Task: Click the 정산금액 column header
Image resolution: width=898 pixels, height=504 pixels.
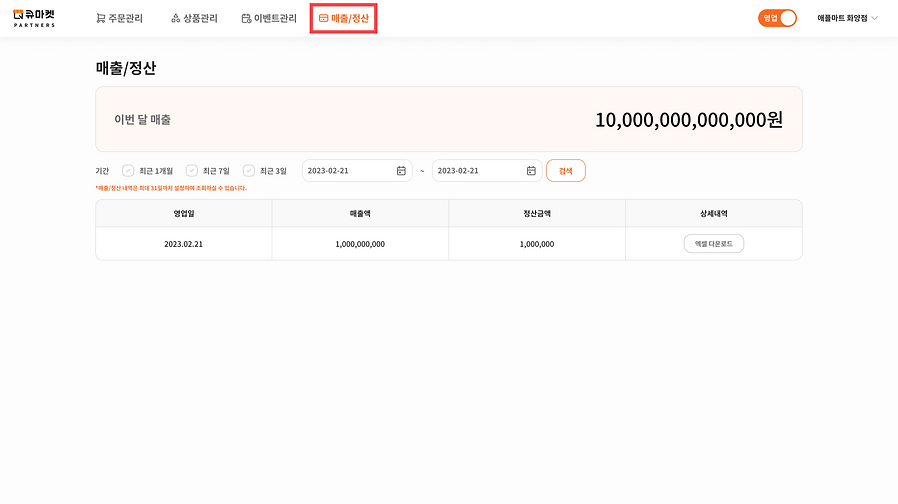Action: pos(537,213)
